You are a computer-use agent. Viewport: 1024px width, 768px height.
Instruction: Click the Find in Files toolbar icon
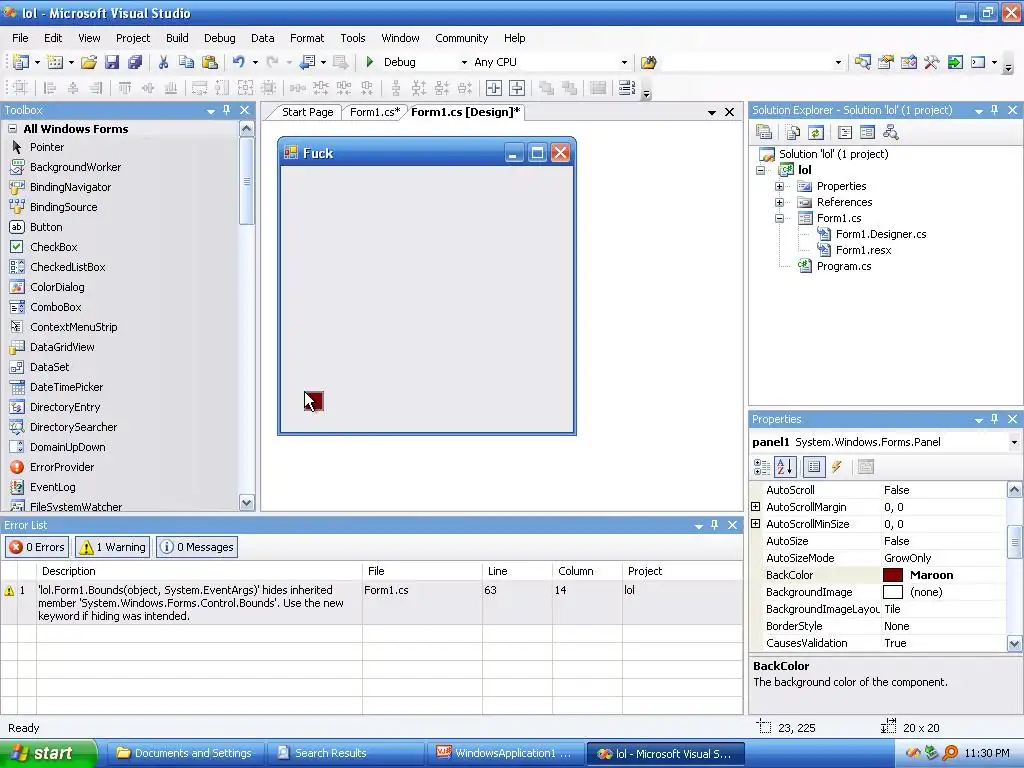[x=648, y=62]
